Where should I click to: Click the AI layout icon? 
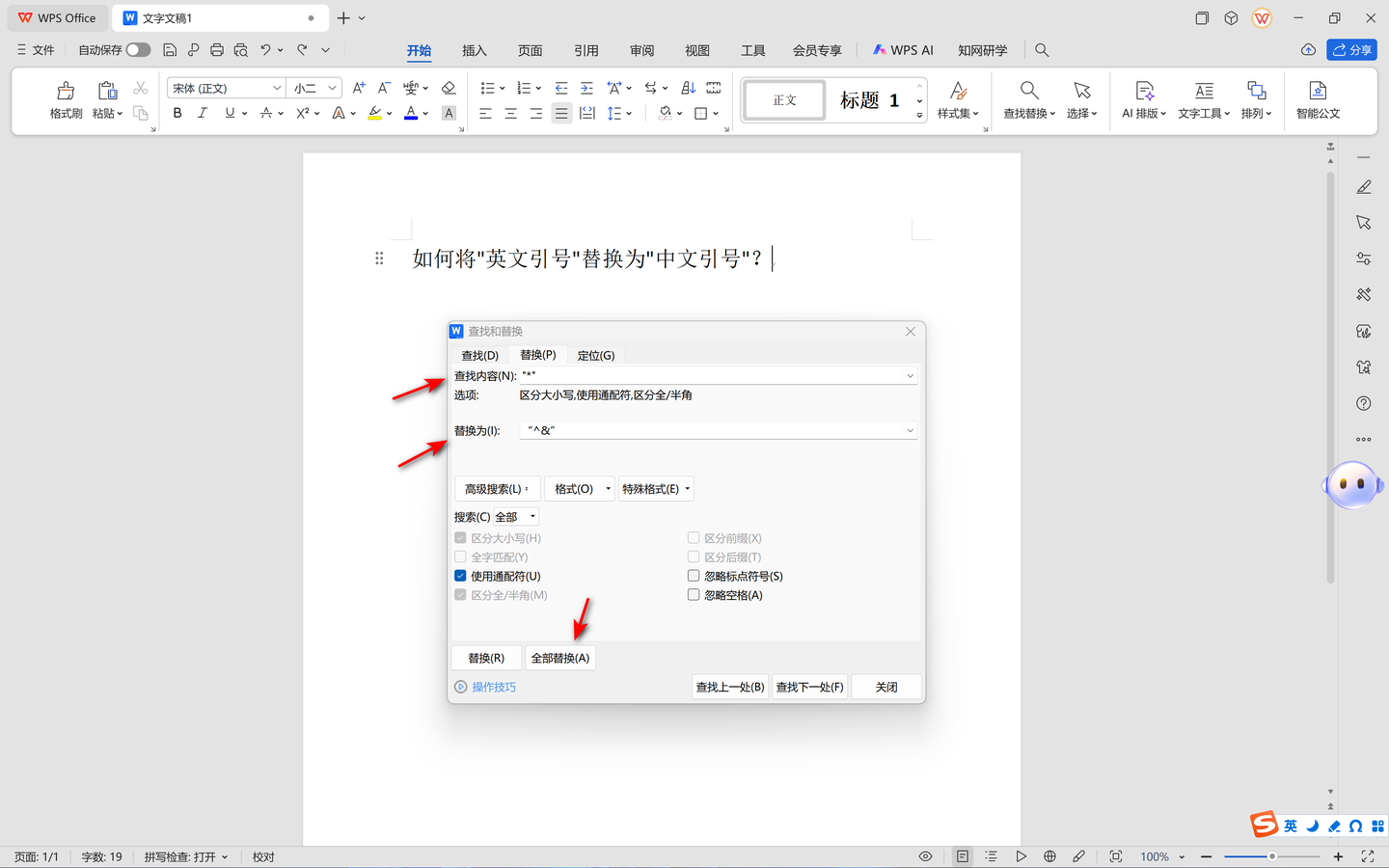pyautogui.click(x=1144, y=92)
